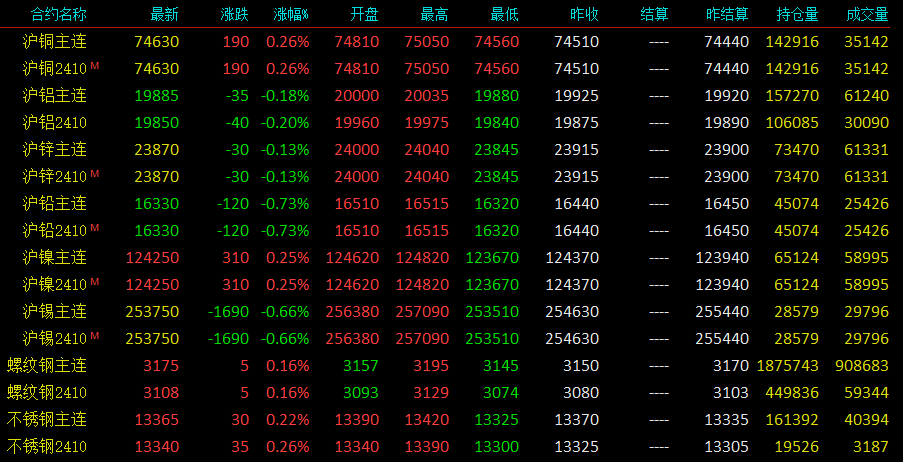
Task: Click the 最新 column header
Action: coord(165,15)
